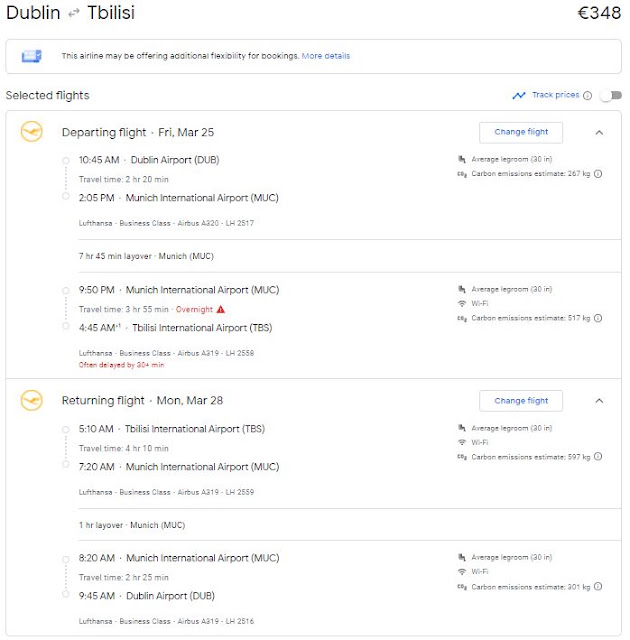The image size is (630, 640).
Task: Click the flexible booking ticket icon
Action: pyautogui.click(x=31, y=56)
